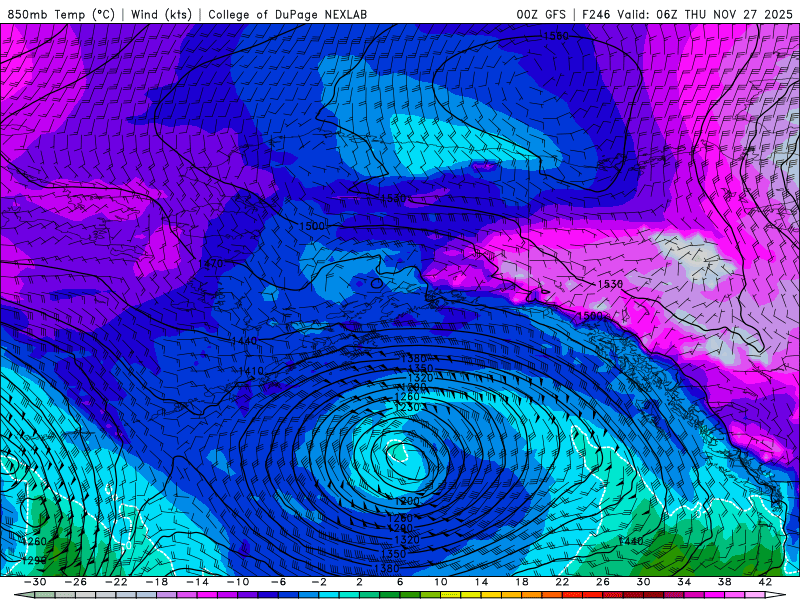
Task: Click the 42 colorbar scale value
Action: coord(765,582)
